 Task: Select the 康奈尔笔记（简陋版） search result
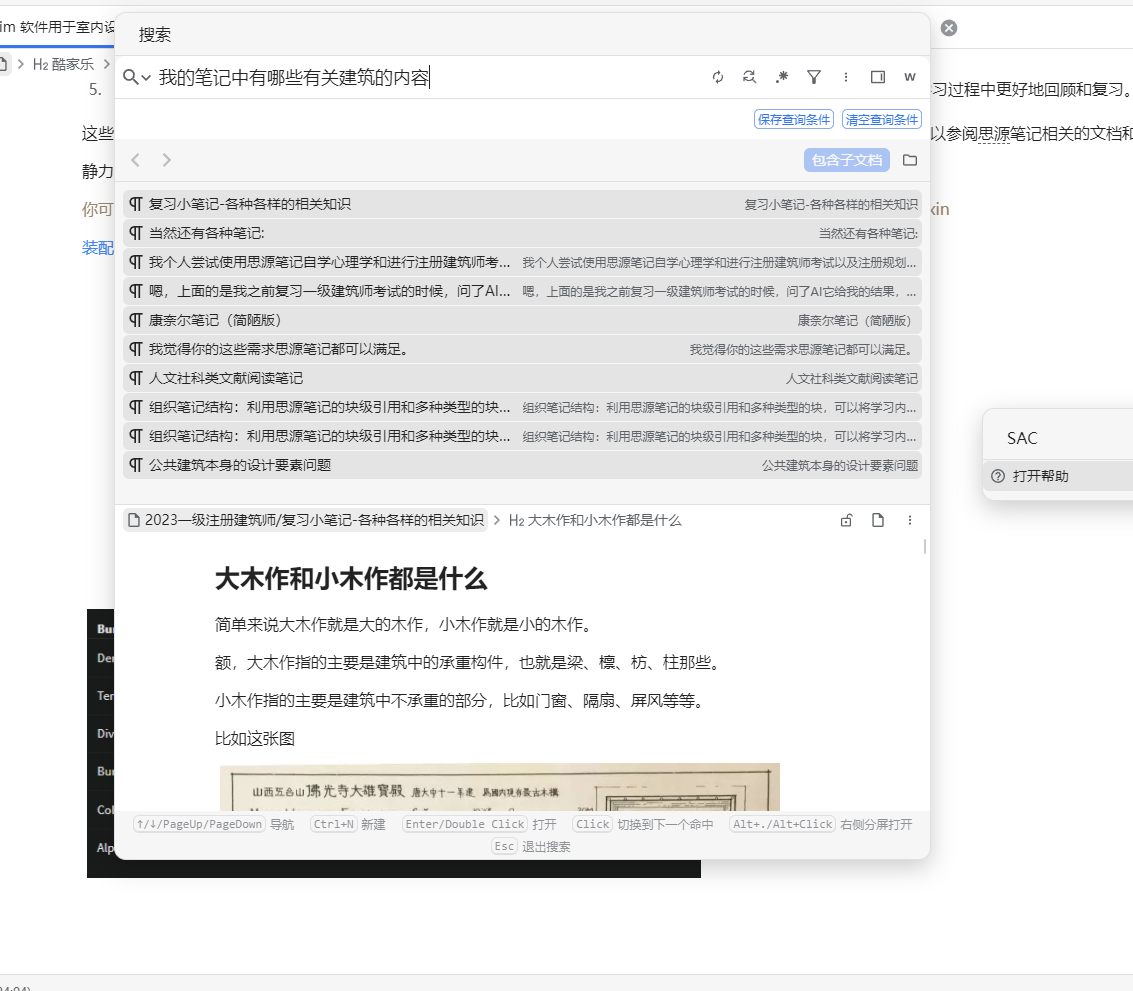point(215,321)
